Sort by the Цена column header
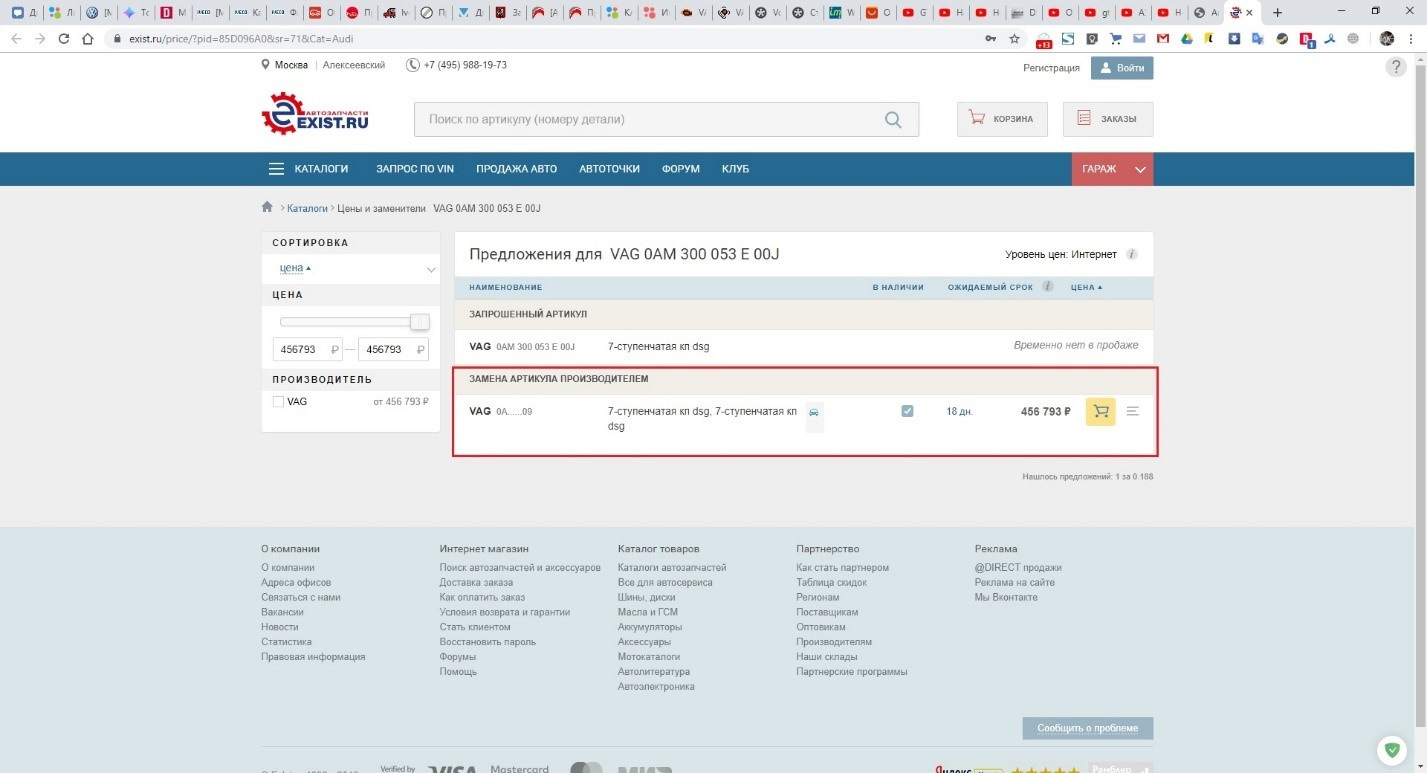 click(1087, 287)
